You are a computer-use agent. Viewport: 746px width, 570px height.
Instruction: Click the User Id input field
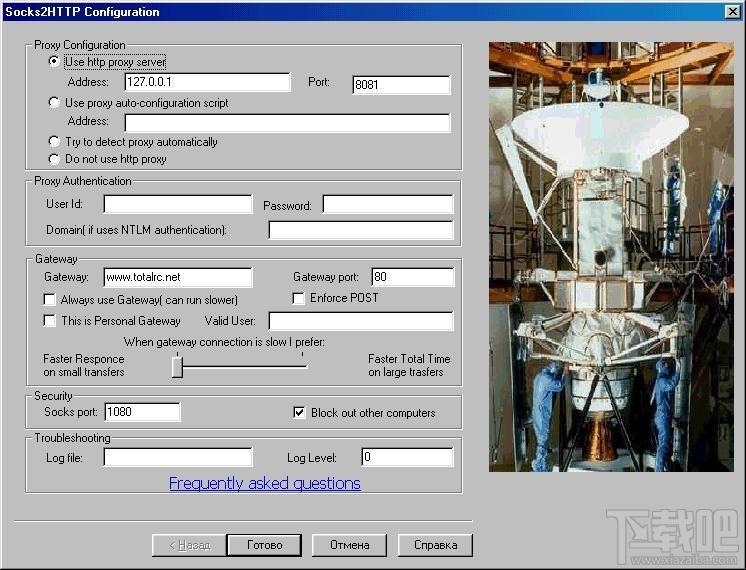[177, 204]
